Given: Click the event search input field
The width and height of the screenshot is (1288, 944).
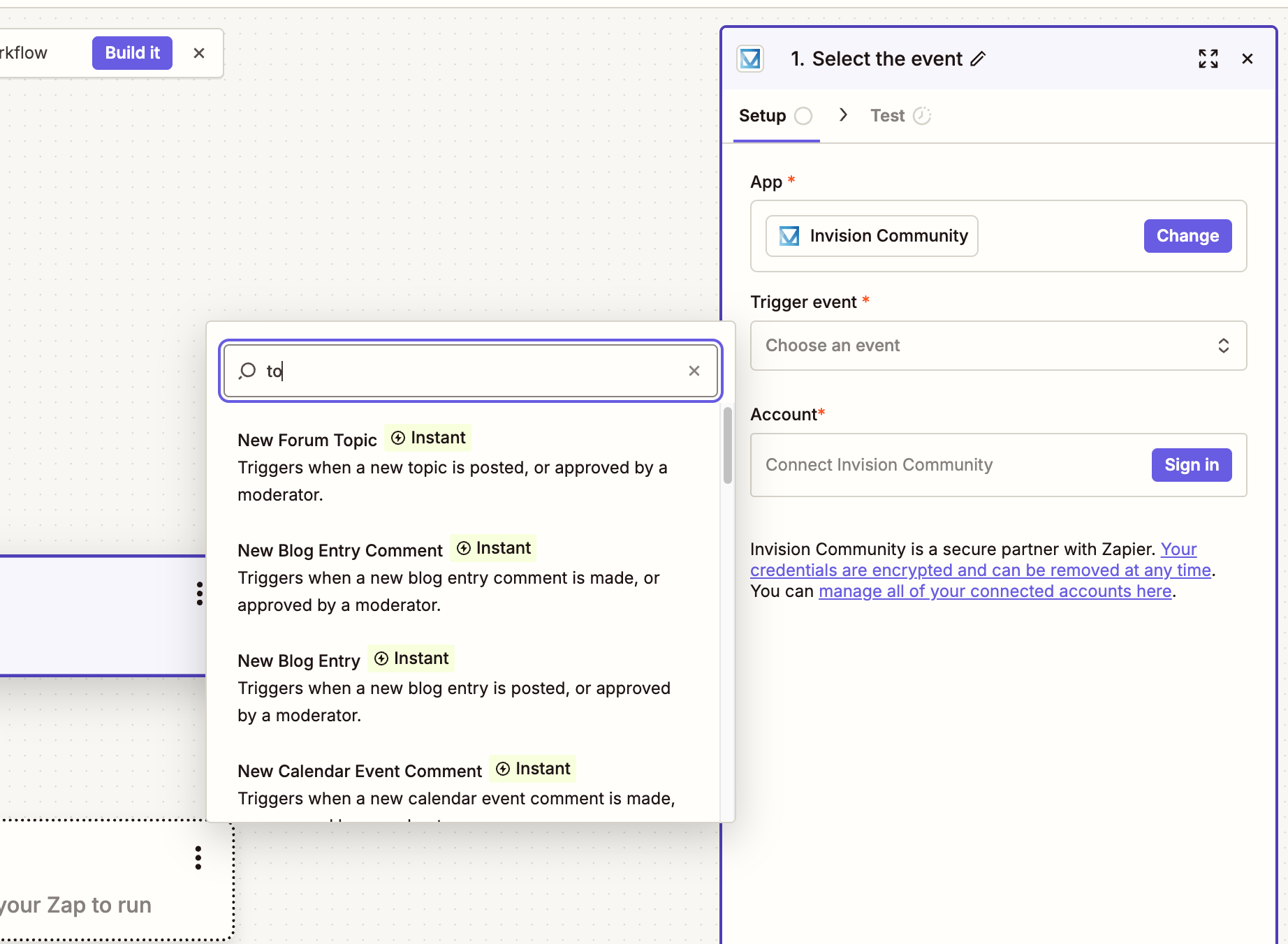Looking at the screenshot, I should click(x=471, y=371).
